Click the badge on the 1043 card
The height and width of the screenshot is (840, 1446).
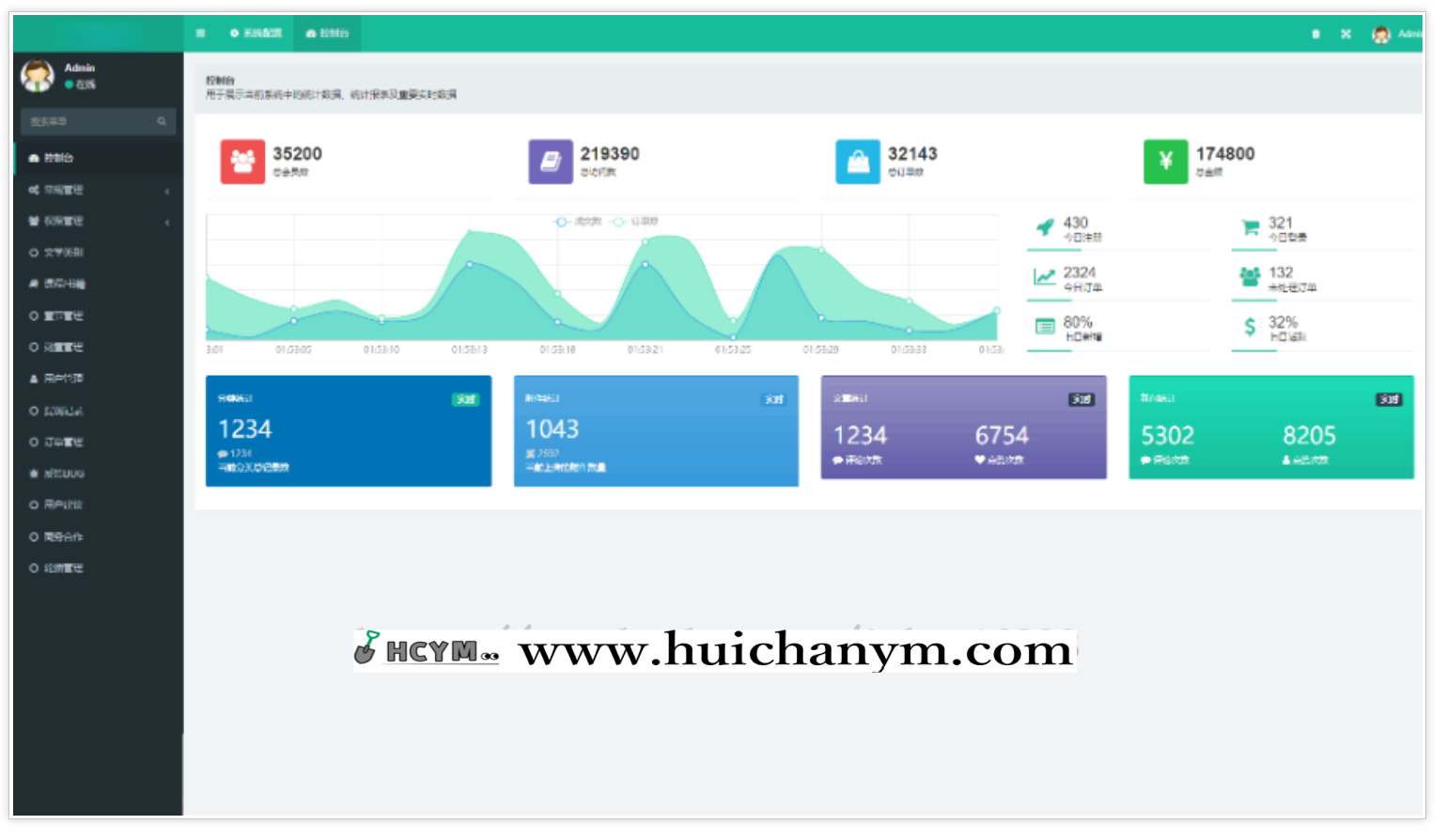(x=773, y=399)
